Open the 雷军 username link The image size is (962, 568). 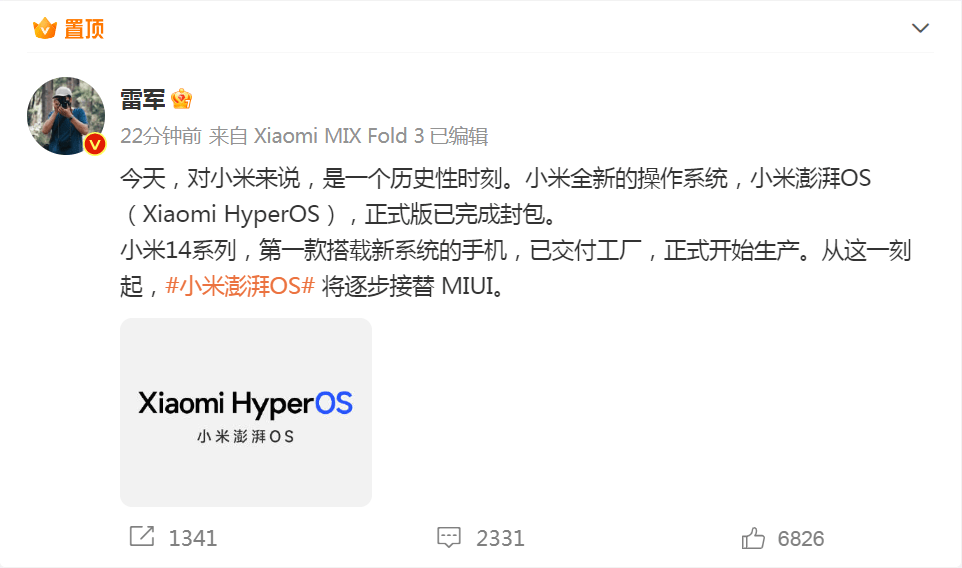(x=142, y=99)
